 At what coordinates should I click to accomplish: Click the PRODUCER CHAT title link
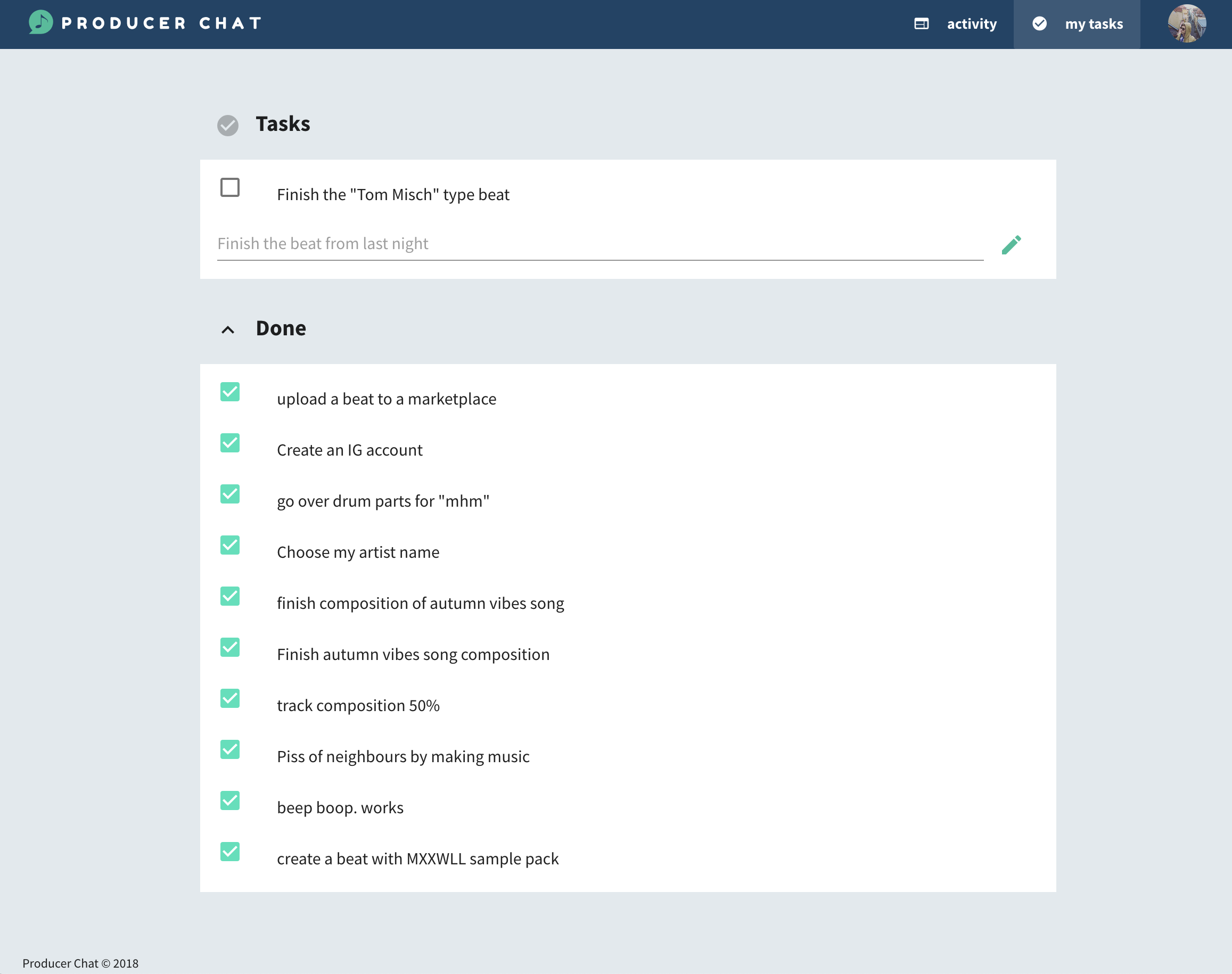pos(161,23)
